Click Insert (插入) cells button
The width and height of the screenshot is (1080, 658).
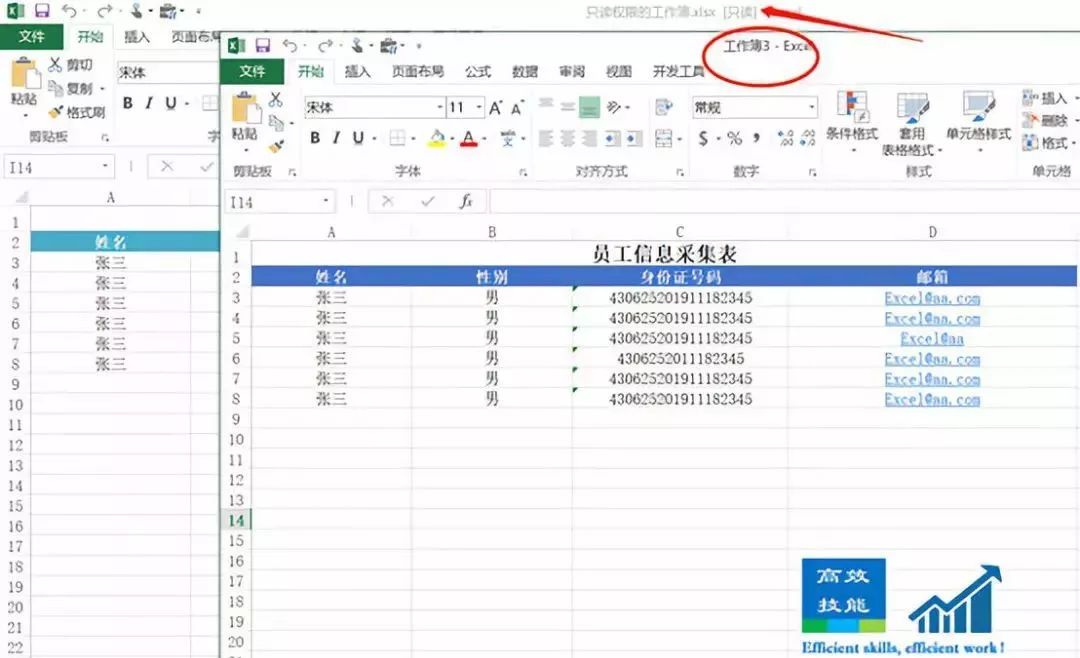[1046, 98]
